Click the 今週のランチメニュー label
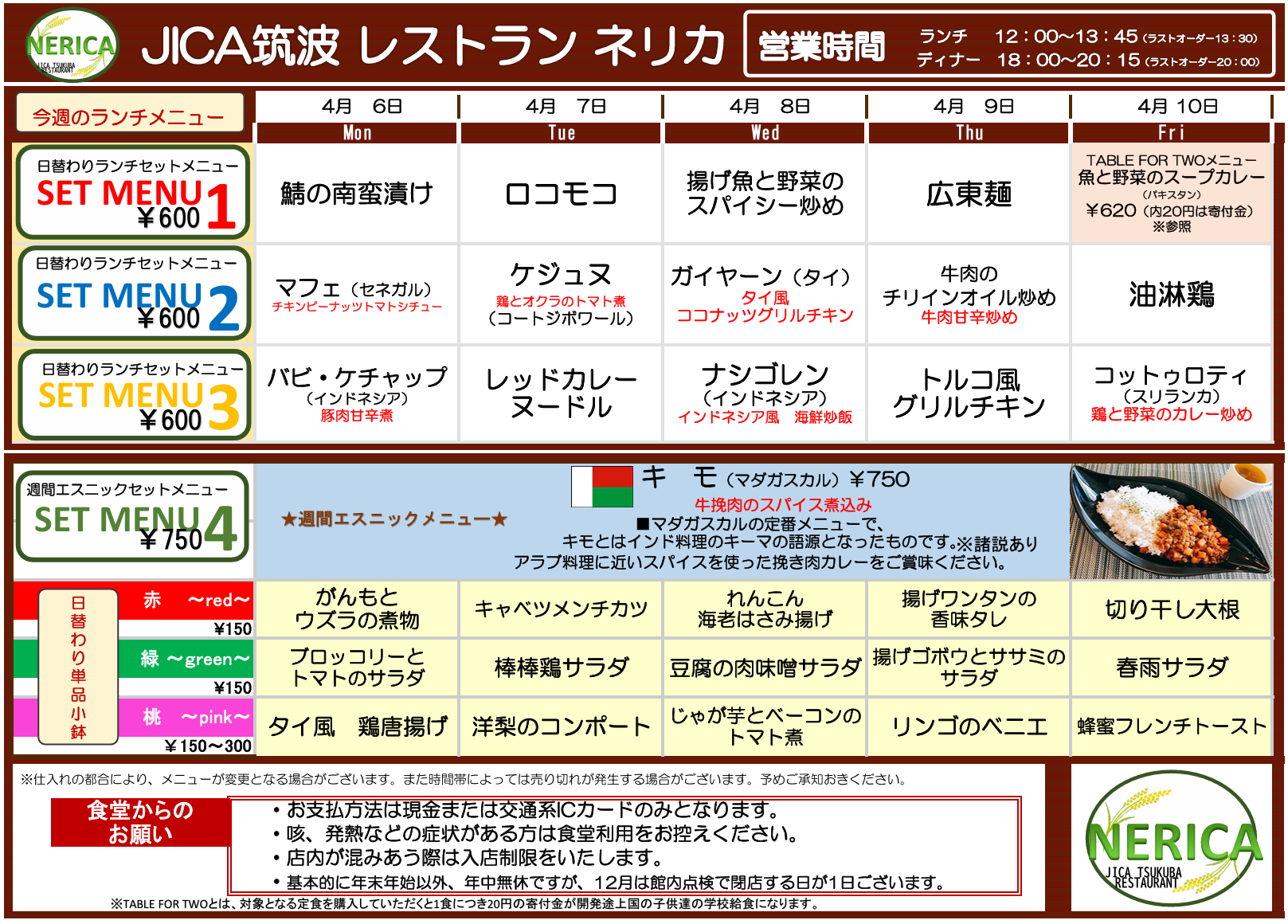The image size is (1288, 924). (129, 116)
